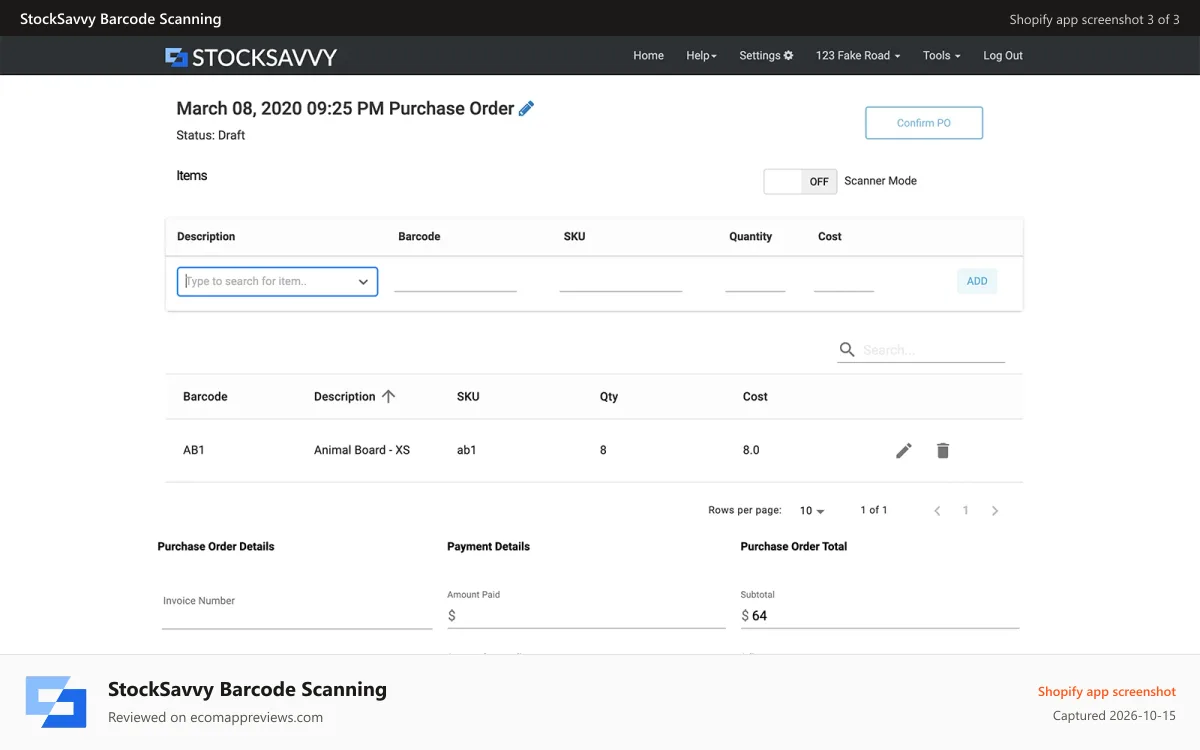This screenshot has height=750, width=1200.
Task: Sort table by Qty column header
Action: tap(609, 397)
